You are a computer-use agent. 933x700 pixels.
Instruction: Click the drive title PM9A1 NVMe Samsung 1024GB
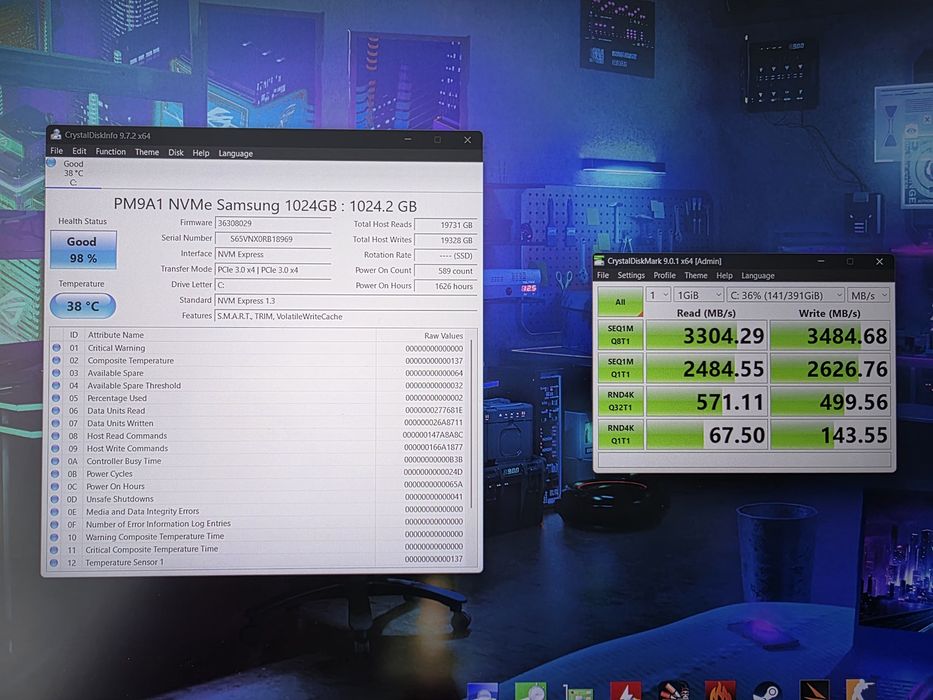point(265,205)
